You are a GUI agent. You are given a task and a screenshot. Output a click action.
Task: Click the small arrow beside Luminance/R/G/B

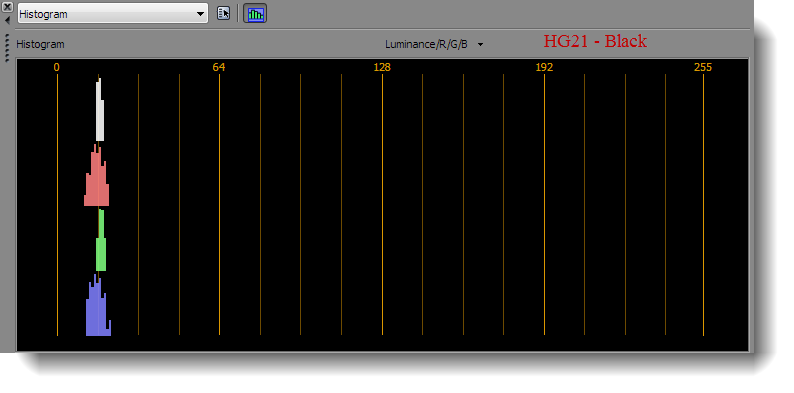(x=481, y=45)
